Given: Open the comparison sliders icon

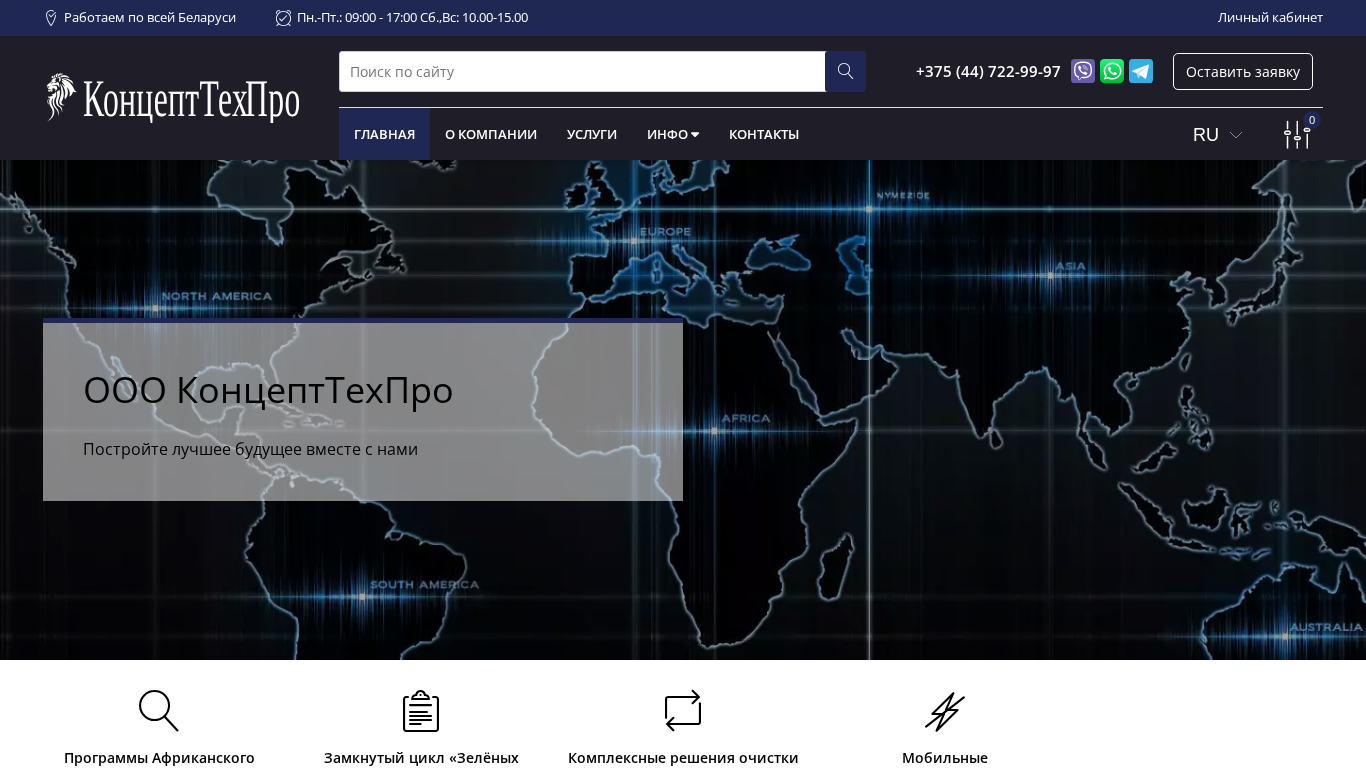Looking at the screenshot, I should 1297,135.
